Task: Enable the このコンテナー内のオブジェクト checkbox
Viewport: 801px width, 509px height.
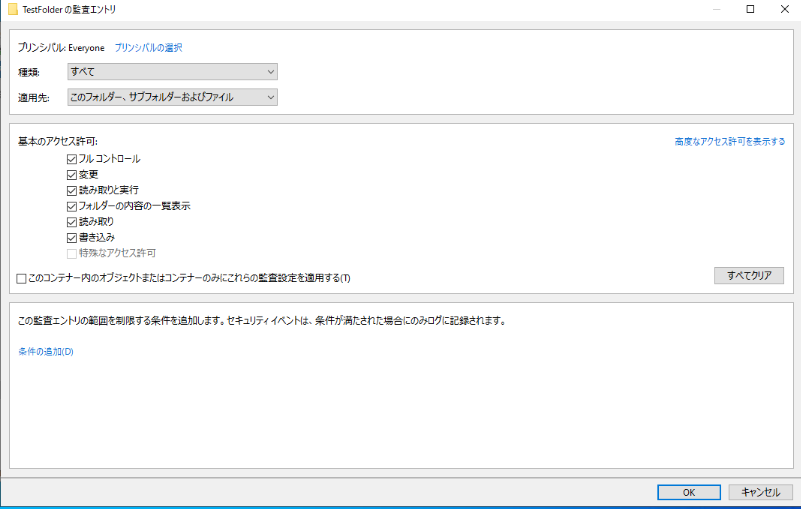Action: point(22,278)
